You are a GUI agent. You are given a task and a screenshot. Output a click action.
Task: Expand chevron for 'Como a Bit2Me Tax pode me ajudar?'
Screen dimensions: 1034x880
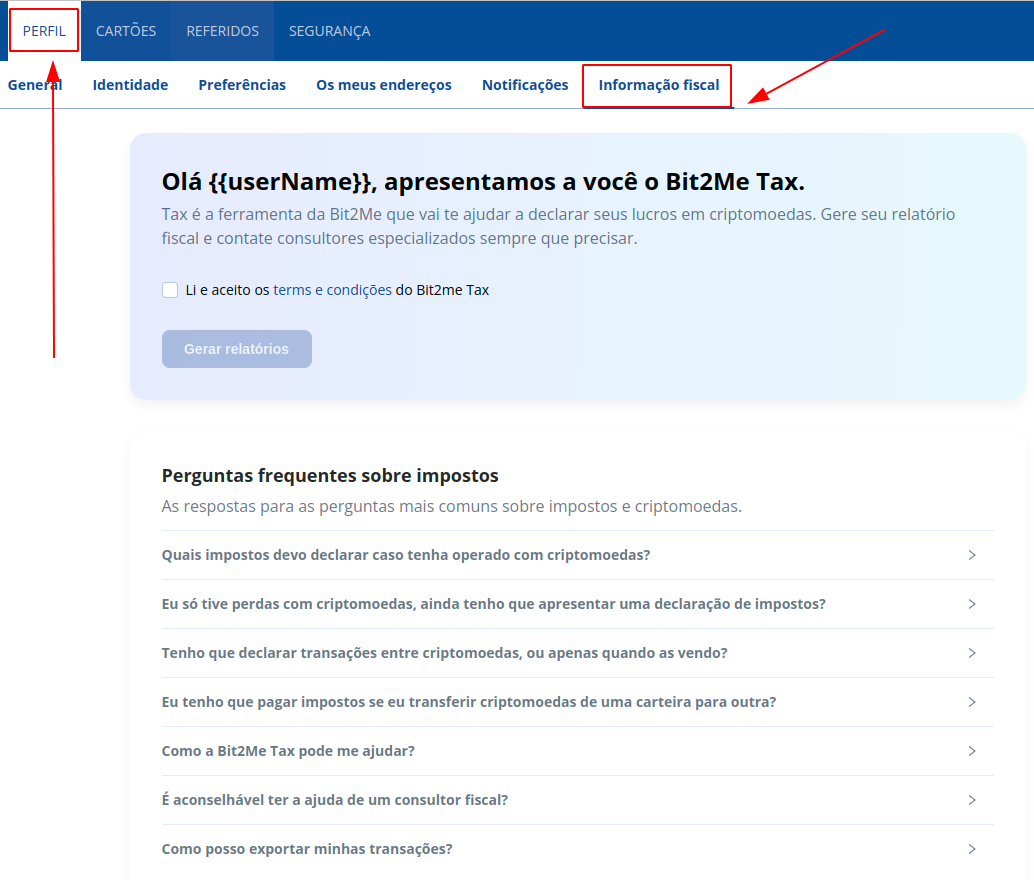coord(971,751)
